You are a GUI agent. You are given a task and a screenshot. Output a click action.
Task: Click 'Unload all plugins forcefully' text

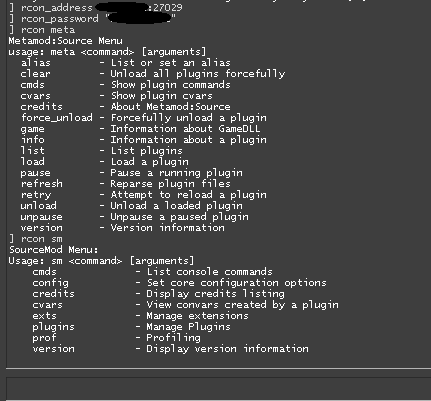[198, 74]
